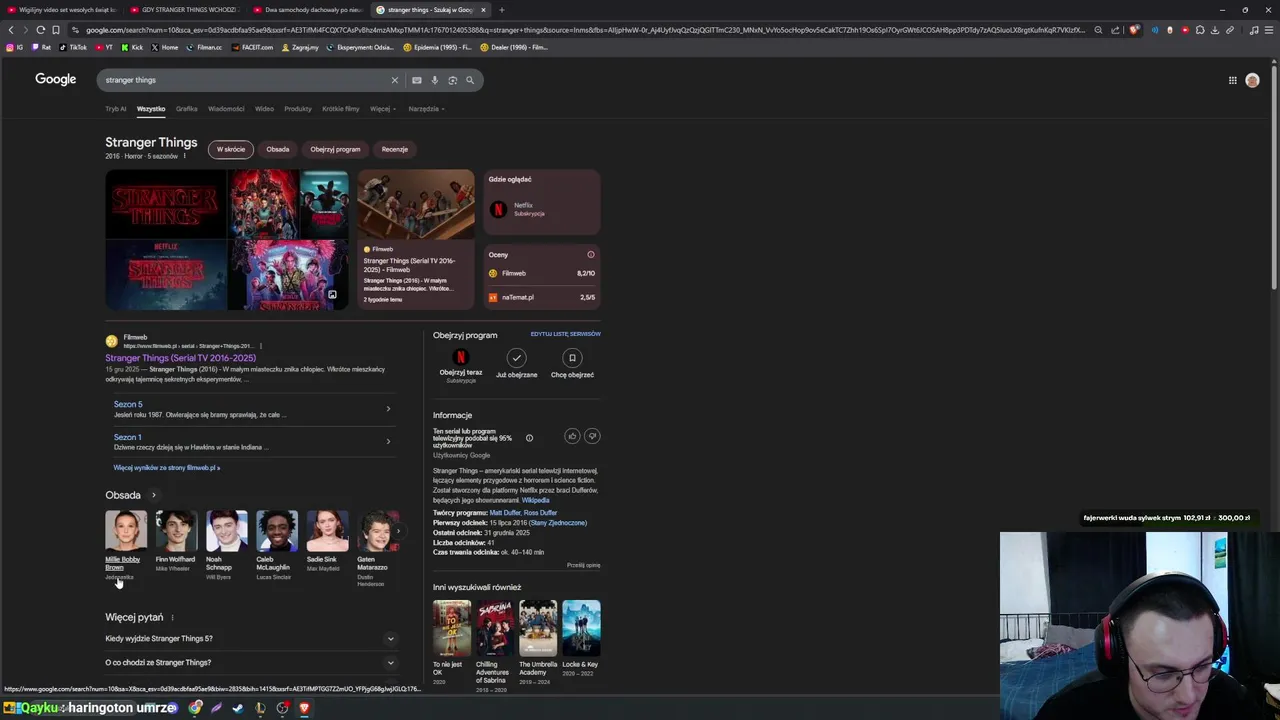
Task: Expand question Kiedy wyjdzie Stranger Things 5?
Action: point(251,638)
